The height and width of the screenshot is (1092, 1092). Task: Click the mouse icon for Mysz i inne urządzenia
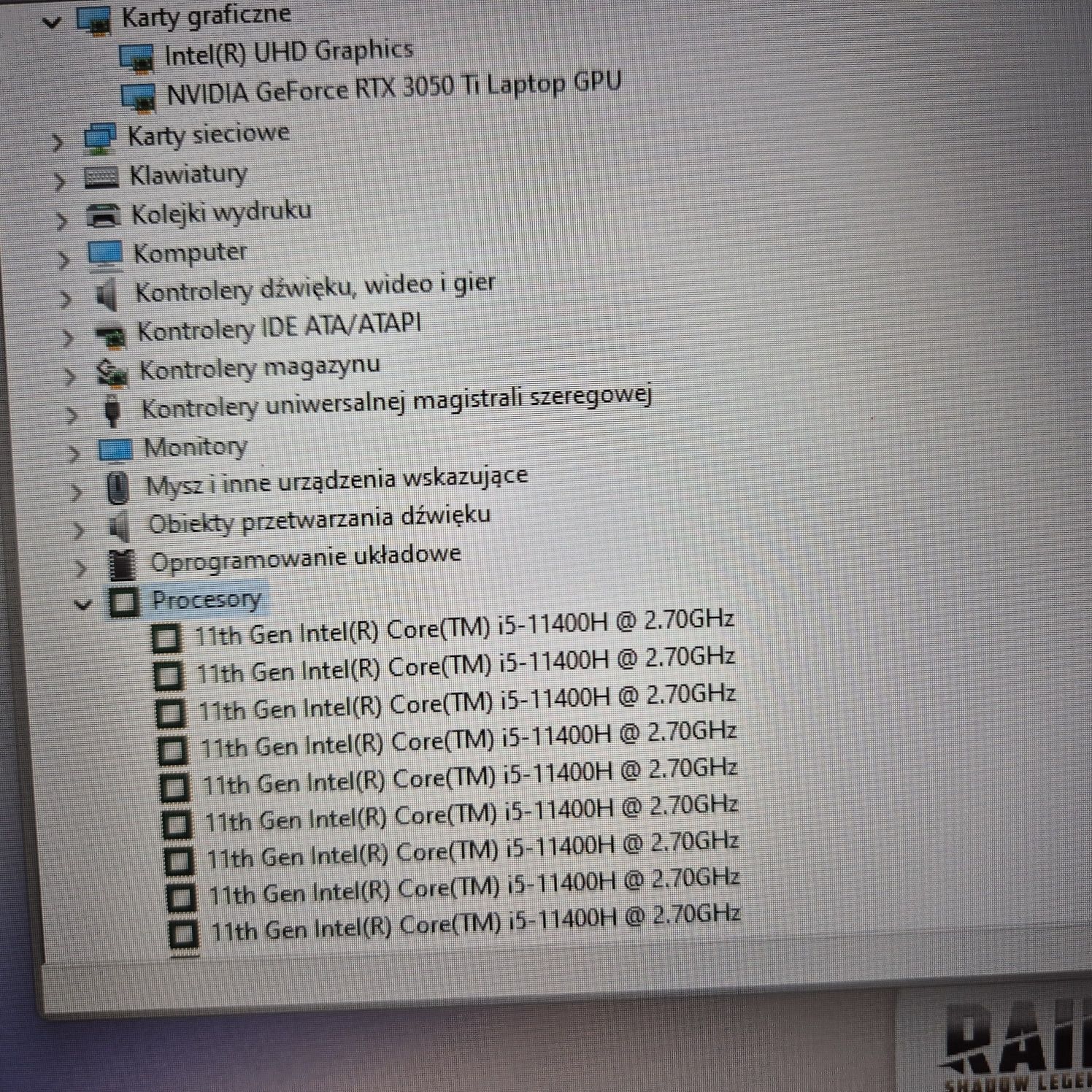[118, 488]
